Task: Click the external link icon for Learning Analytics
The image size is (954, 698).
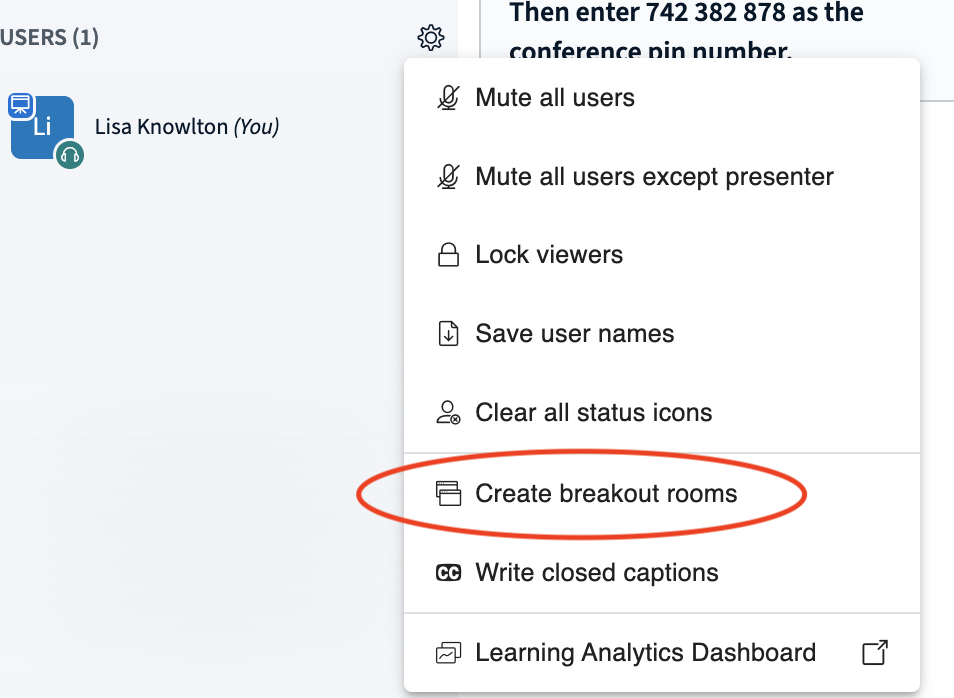Action: (875, 653)
